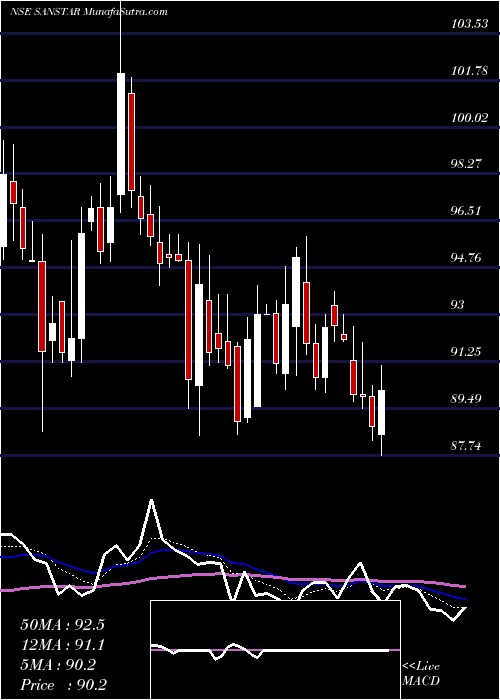Click the tallest white candle near 101.78

click(121, 133)
